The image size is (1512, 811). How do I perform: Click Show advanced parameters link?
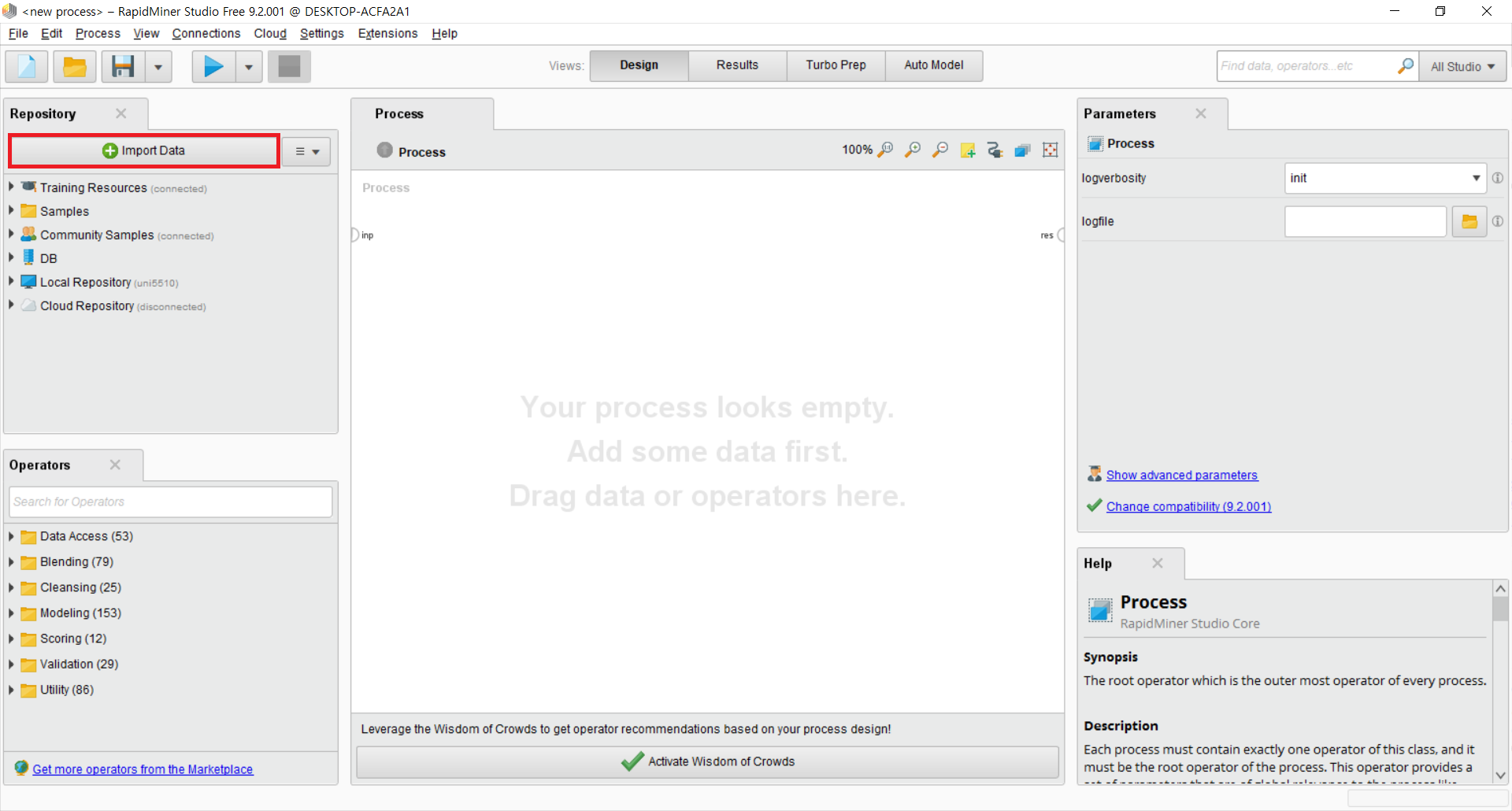tap(1182, 475)
